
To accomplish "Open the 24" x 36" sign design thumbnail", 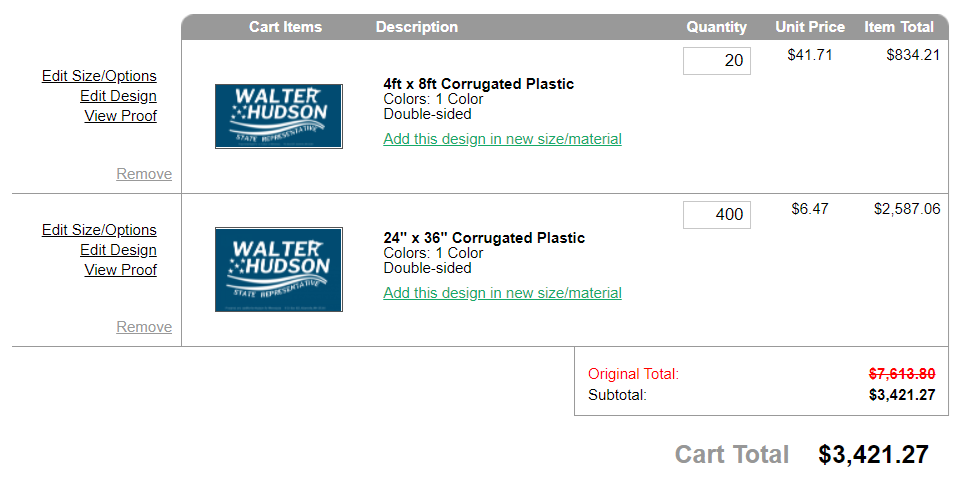I will (x=279, y=269).
